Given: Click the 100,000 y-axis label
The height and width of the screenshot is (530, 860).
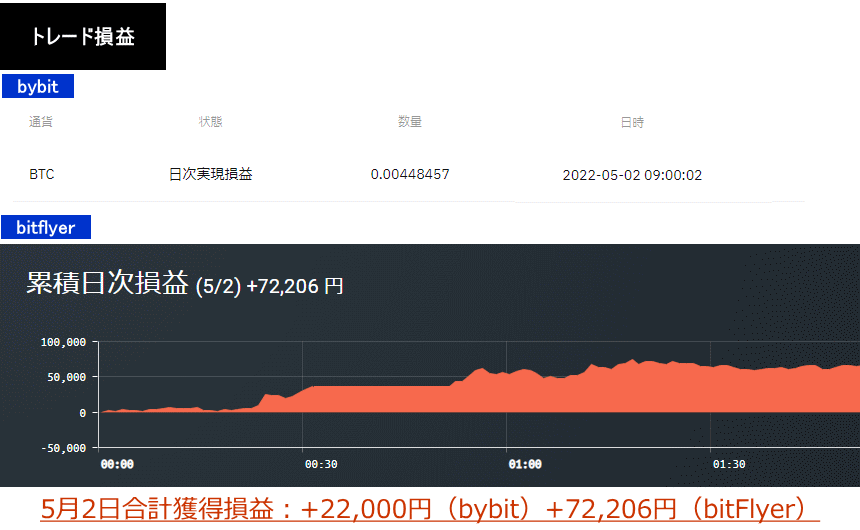Looking at the screenshot, I should point(64,342).
